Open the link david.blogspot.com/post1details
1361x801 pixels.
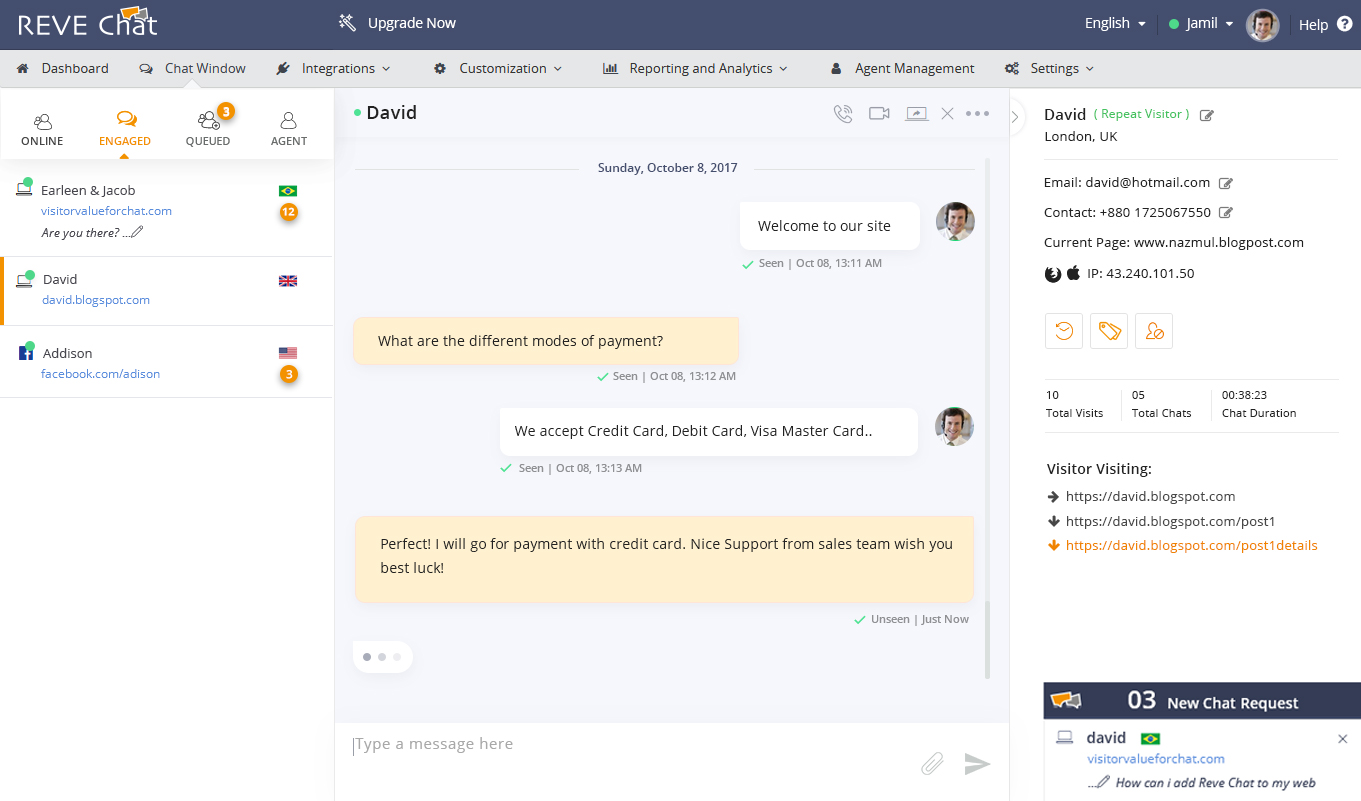click(x=1191, y=545)
